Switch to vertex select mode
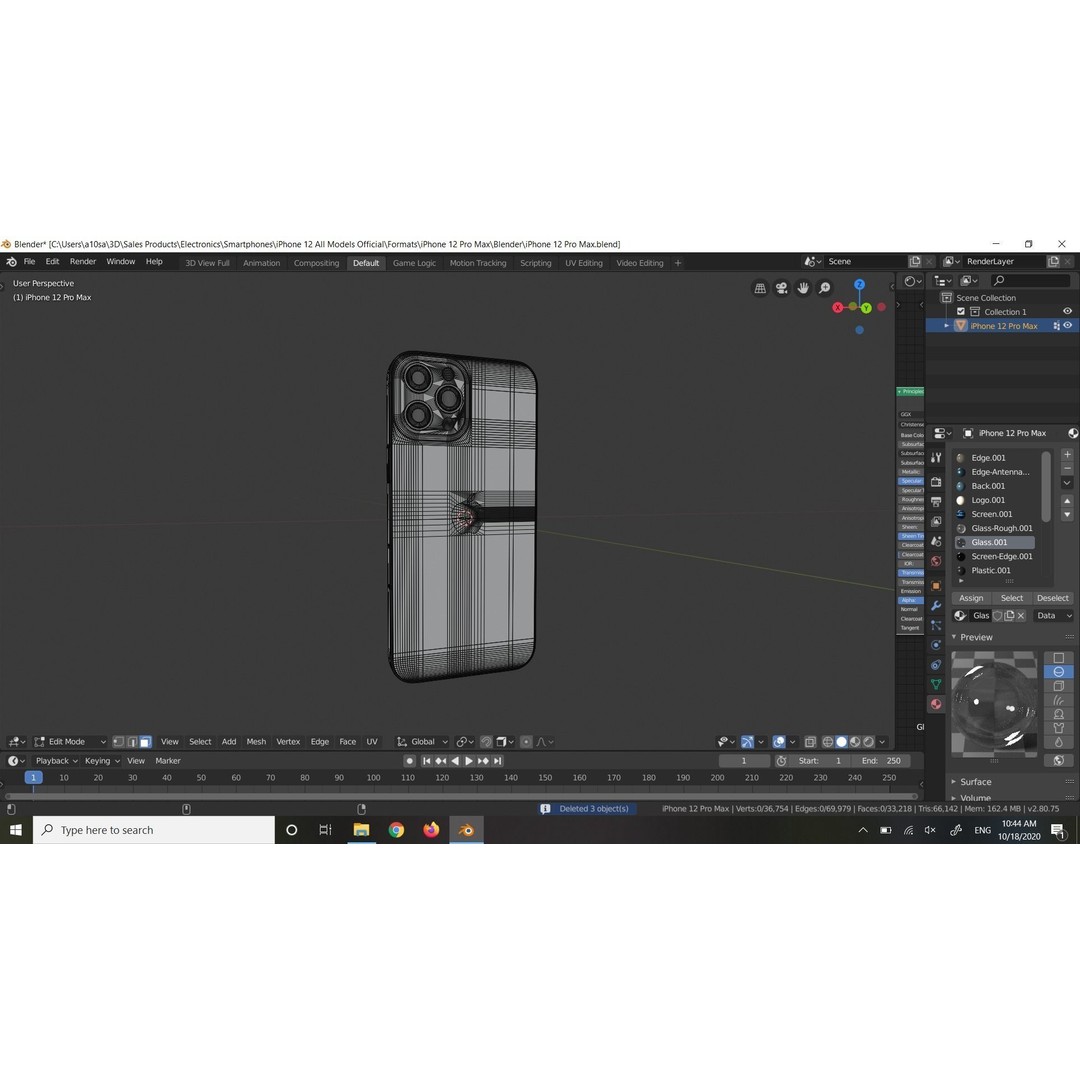Screen dimensions: 1080x1080 click(118, 742)
